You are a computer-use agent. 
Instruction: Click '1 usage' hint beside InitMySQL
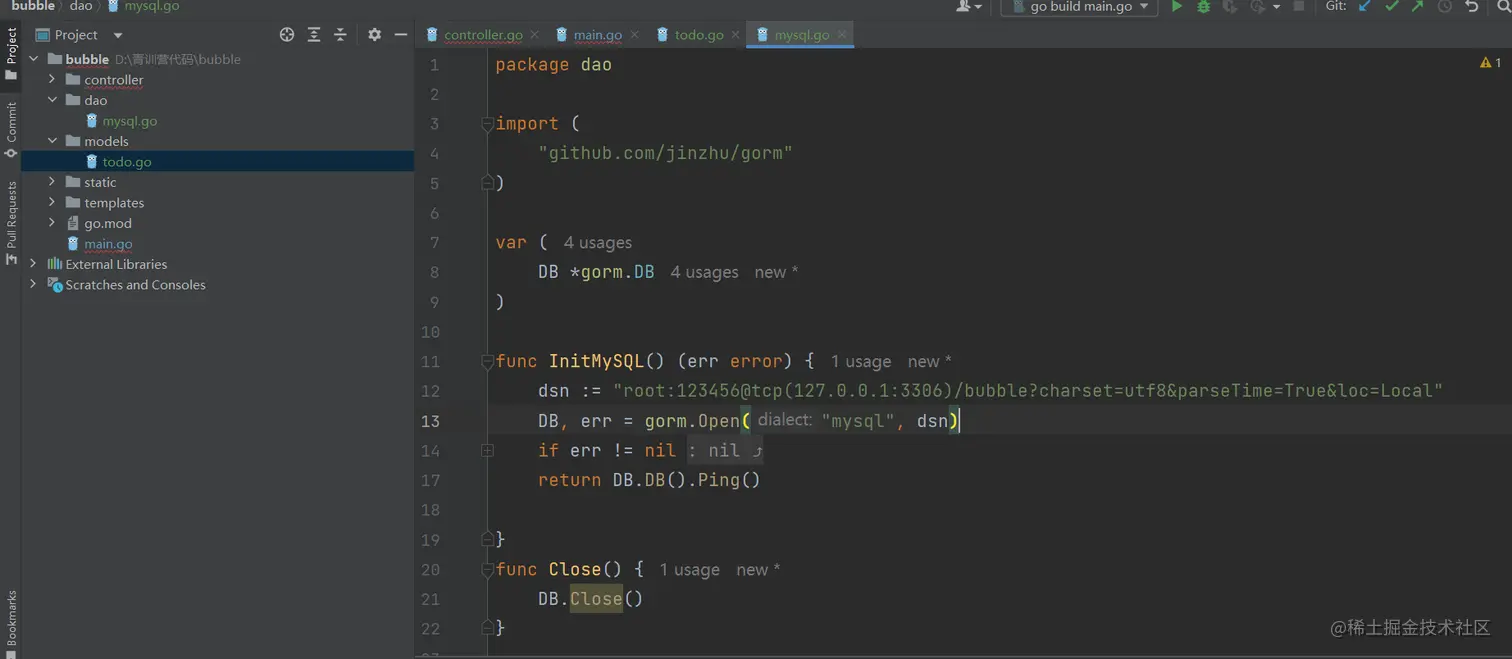pos(861,362)
